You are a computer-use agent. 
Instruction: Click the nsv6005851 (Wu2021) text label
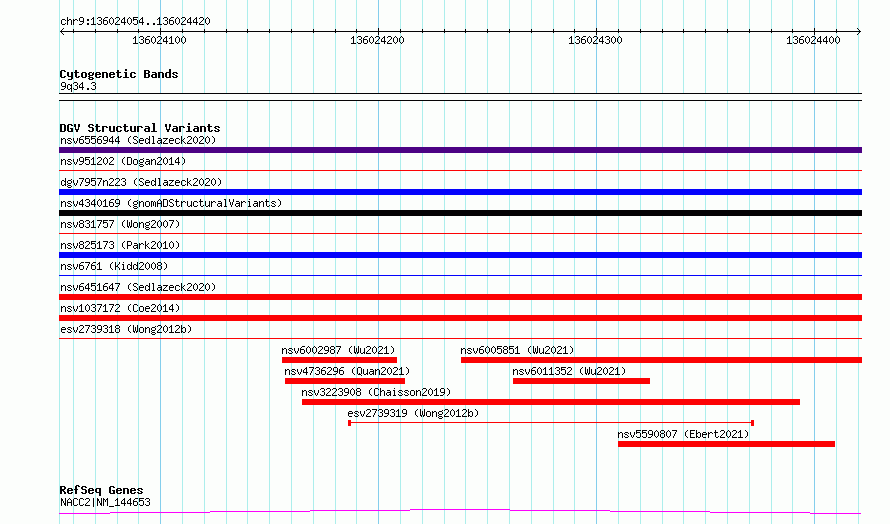tap(517, 350)
